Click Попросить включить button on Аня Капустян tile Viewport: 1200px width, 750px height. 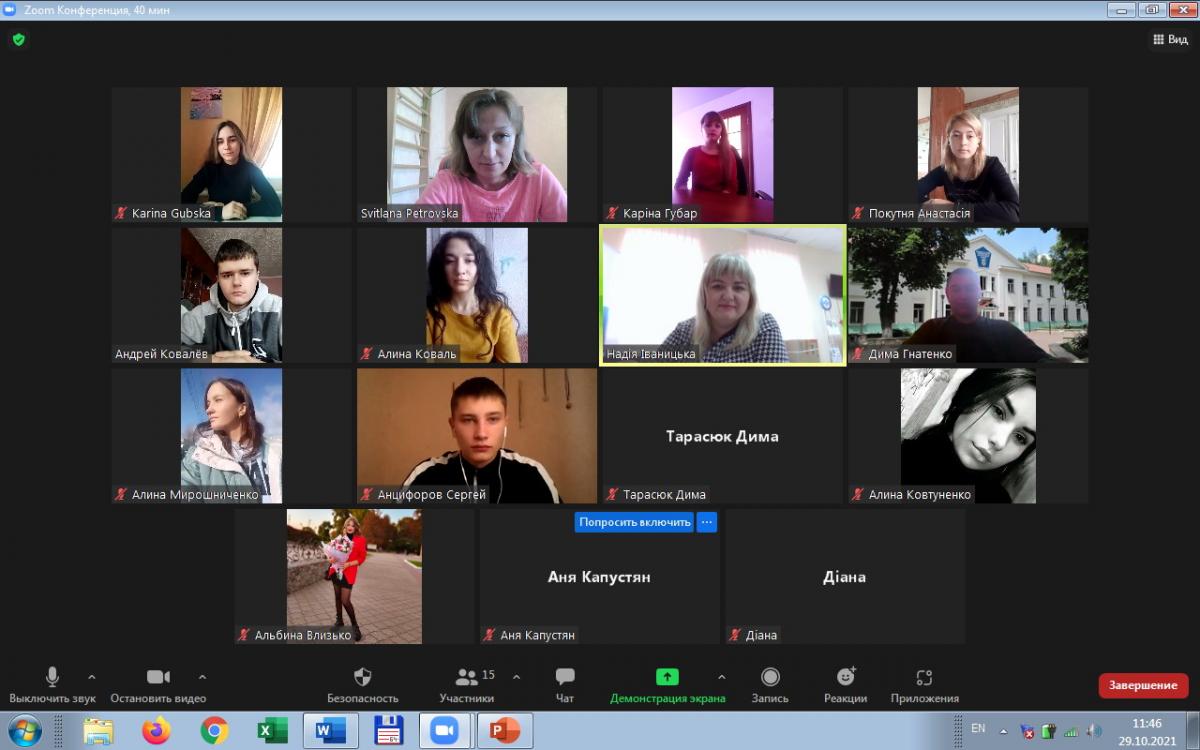coord(634,522)
